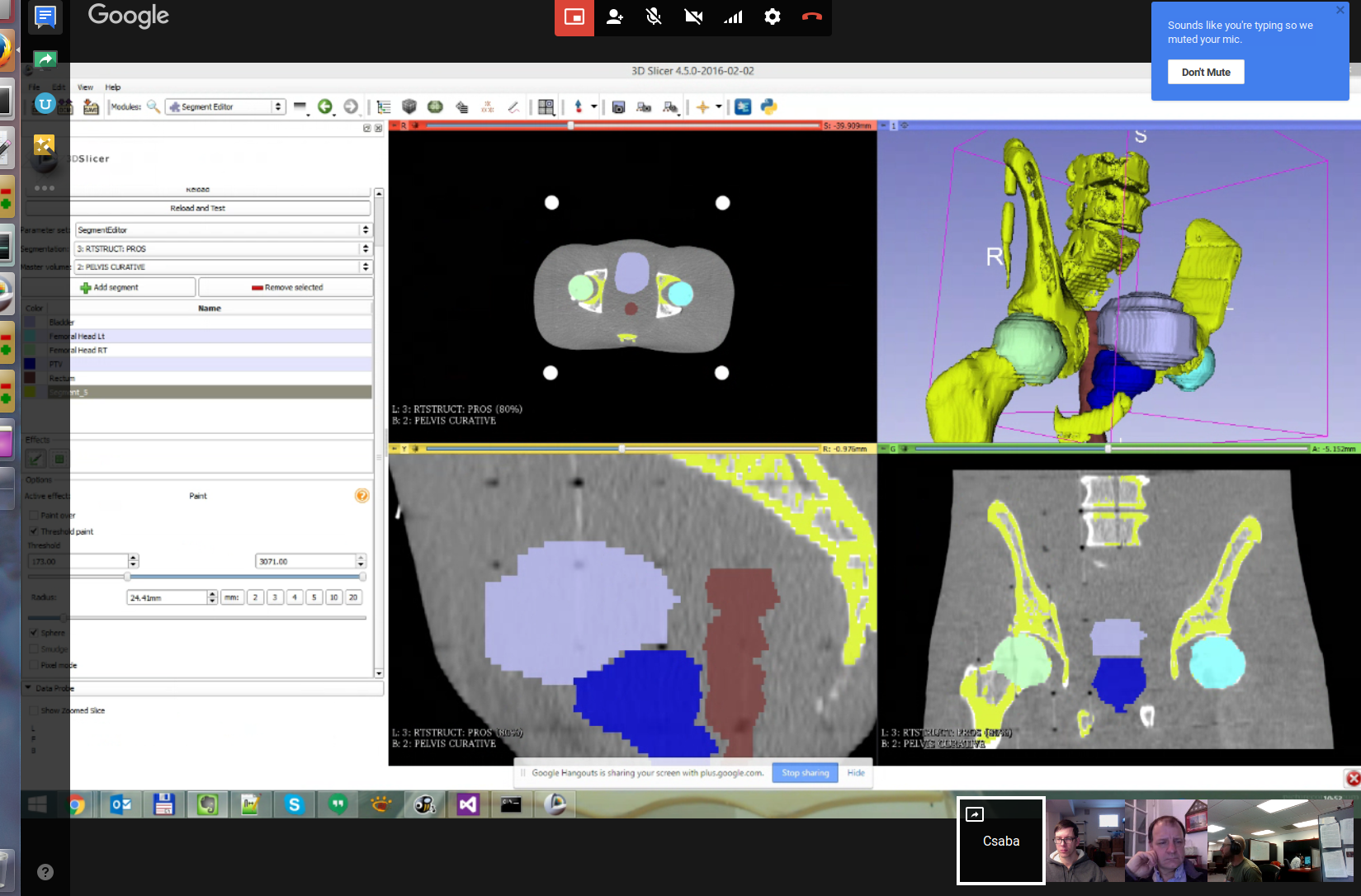This screenshot has height=896, width=1361.
Task: Open the Python interactor from the toolbar
Action: coord(768,106)
